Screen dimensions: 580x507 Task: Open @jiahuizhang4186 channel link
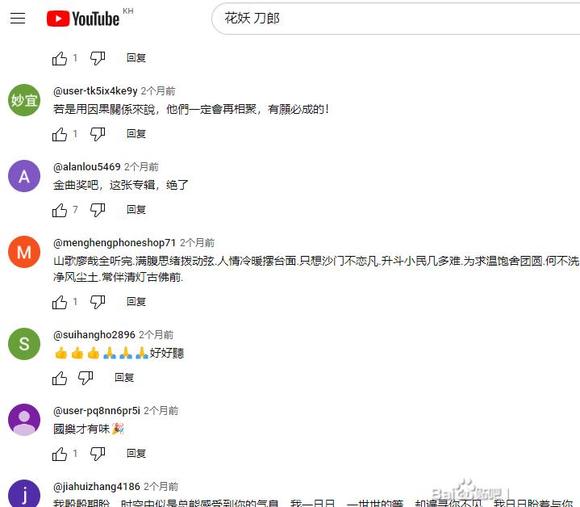click(97, 486)
